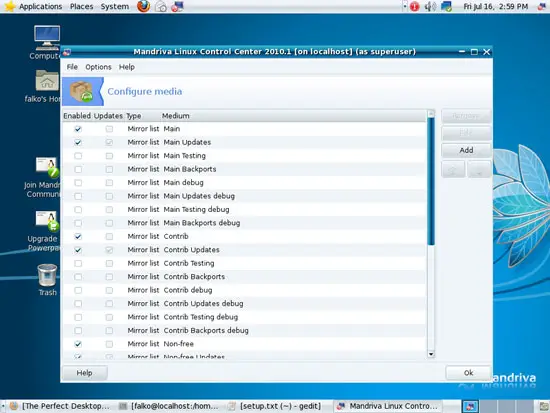Tick Updates checkbox for Main Backports

tap(109, 169)
